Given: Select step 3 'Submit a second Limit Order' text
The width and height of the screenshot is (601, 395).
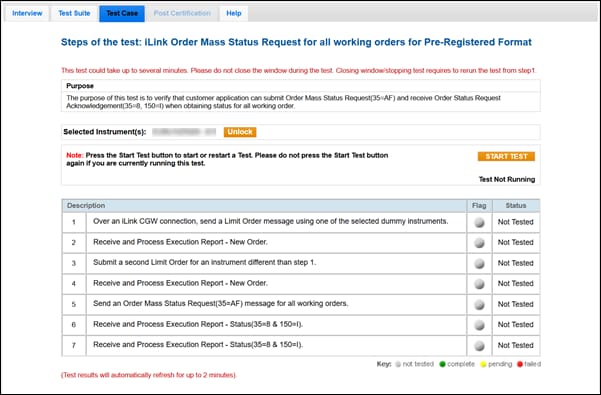Looking at the screenshot, I should [x=205, y=262].
